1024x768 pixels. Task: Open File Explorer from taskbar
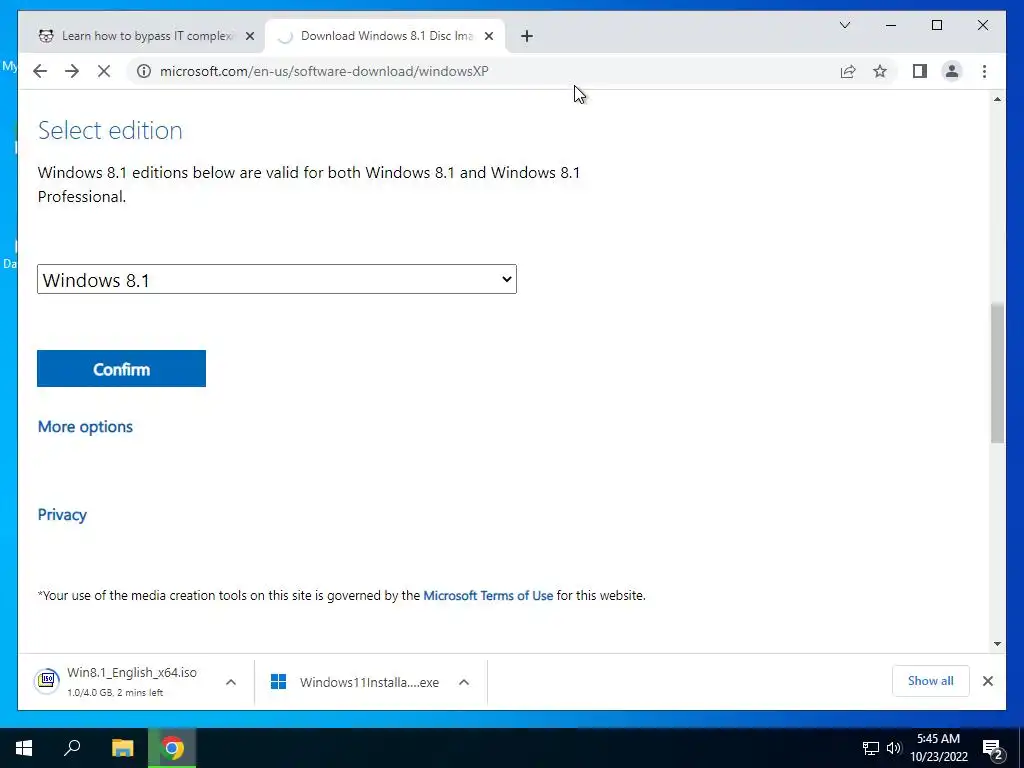pos(122,748)
